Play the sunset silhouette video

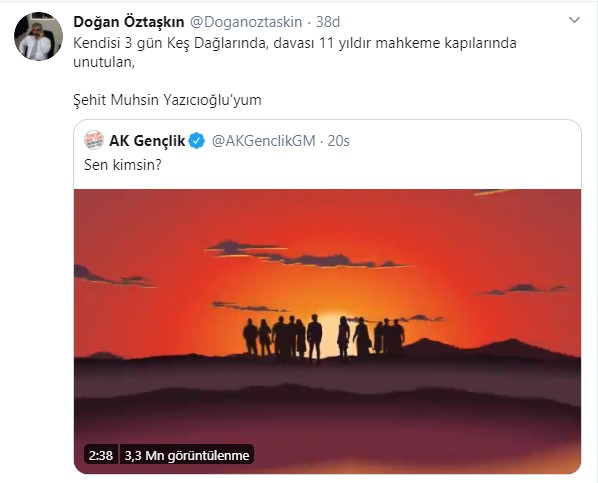coord(327,331)
